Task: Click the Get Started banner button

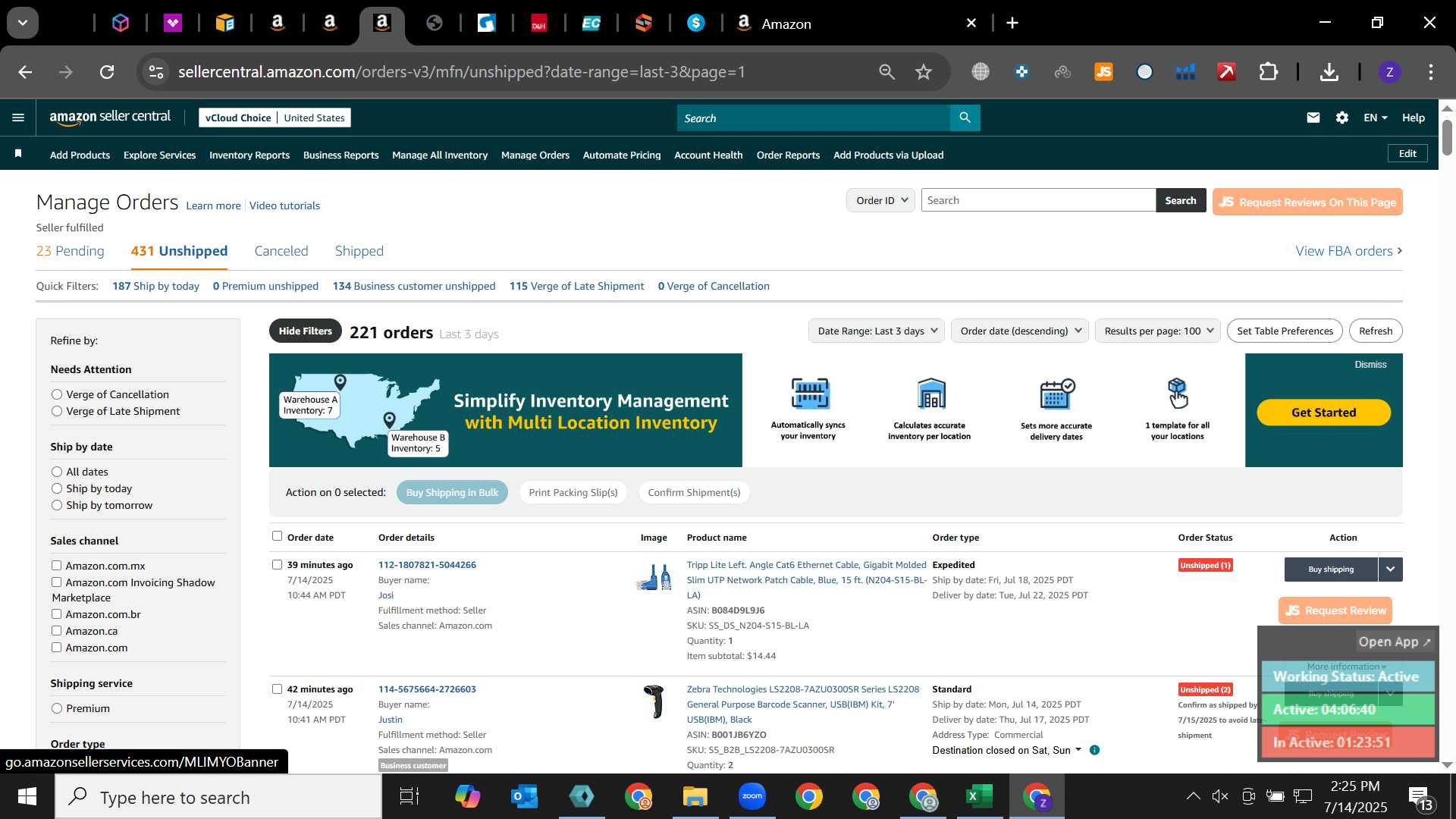Action: [x=1323, y=413]
